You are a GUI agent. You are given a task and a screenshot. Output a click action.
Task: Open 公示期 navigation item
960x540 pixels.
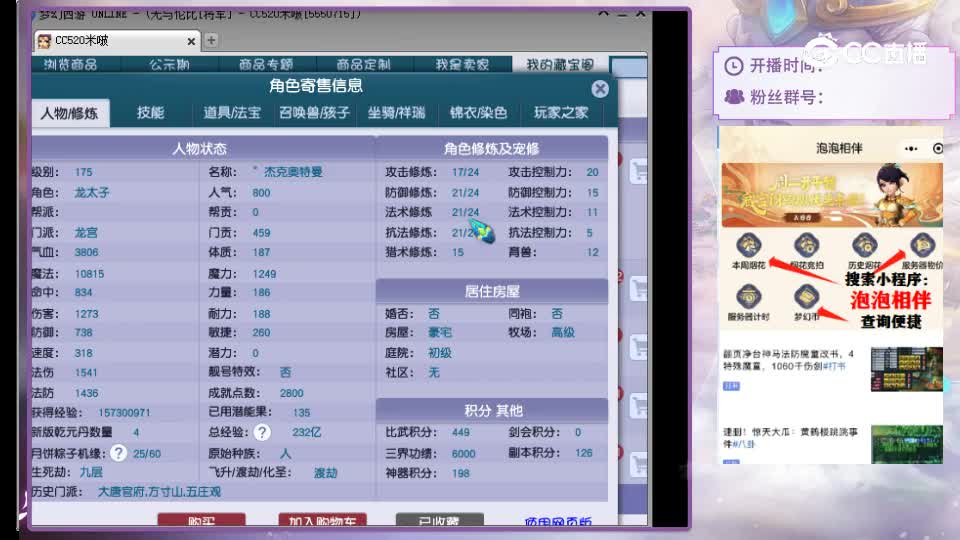170,64
